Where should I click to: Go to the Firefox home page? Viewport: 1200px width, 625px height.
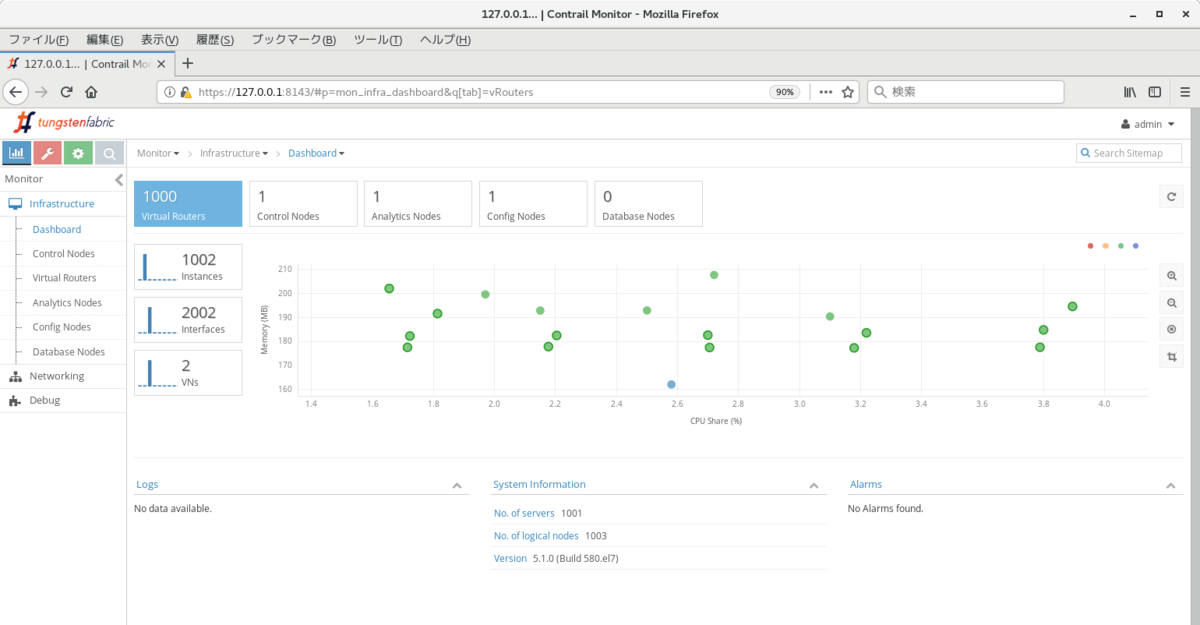pyautogui.click(x=91, y=91)
